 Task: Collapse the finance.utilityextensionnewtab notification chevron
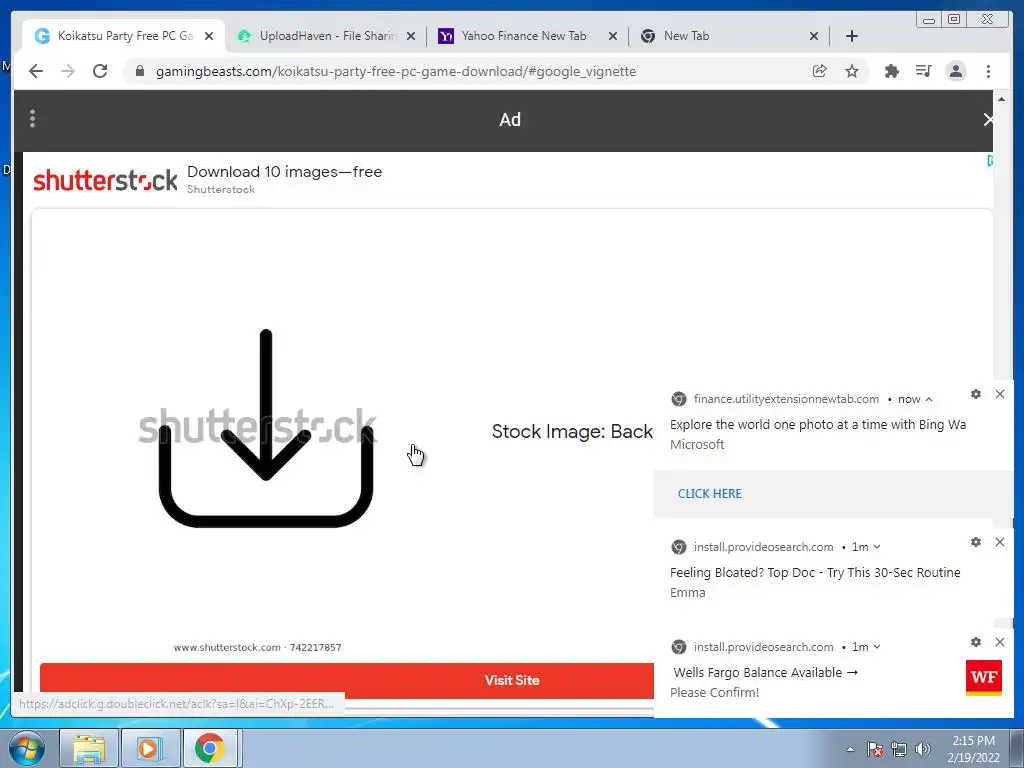(x=929, y=399)
